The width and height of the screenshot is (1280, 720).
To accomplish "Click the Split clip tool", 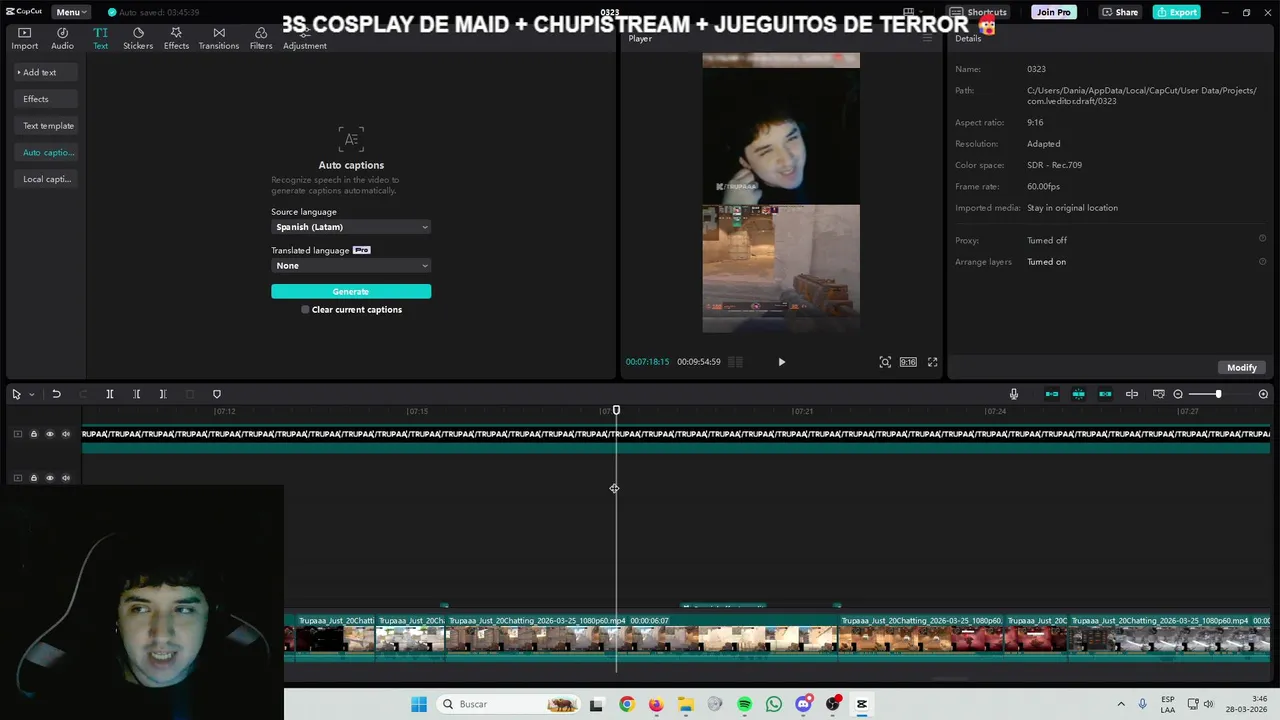I will tap(110, 394).
